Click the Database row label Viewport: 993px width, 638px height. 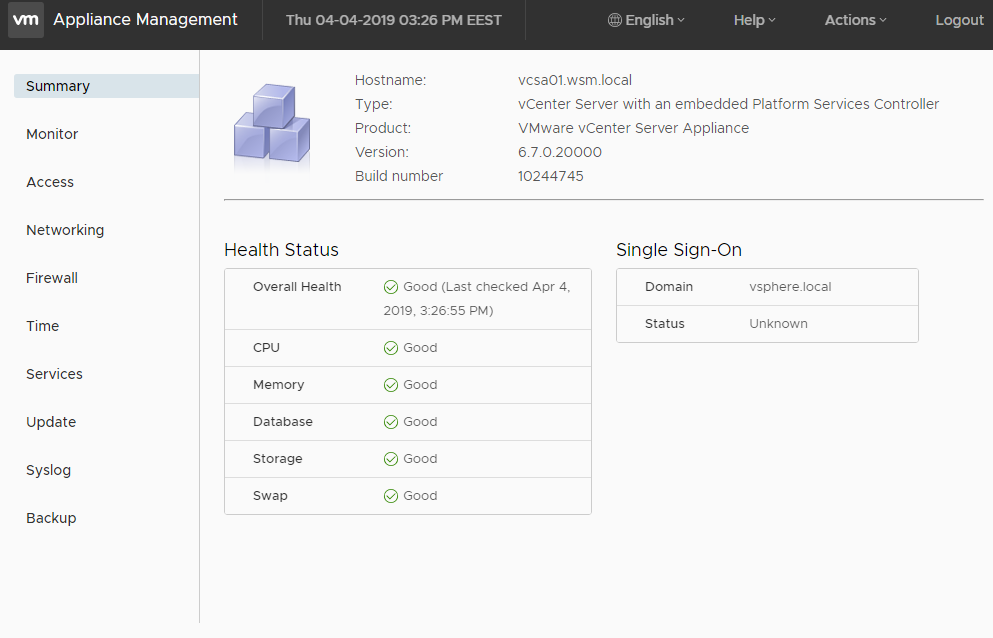tap(282, 422)
